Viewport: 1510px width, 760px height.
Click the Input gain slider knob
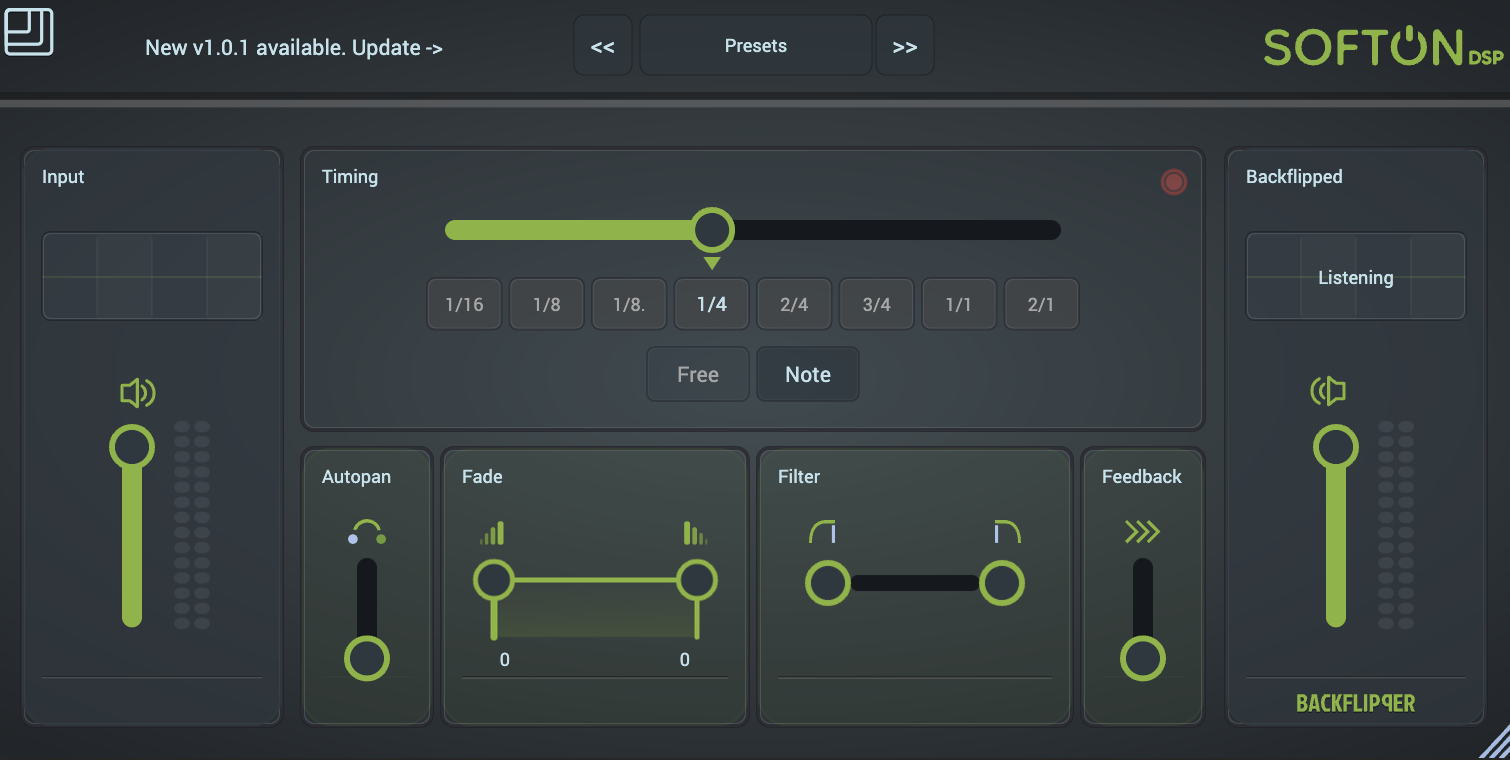click(x=132, y=446)
